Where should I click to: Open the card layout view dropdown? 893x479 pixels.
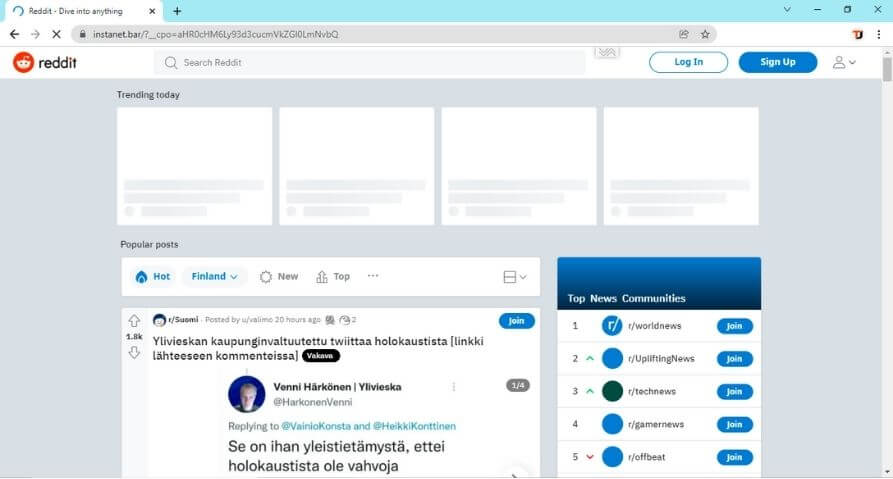[514, 277]
